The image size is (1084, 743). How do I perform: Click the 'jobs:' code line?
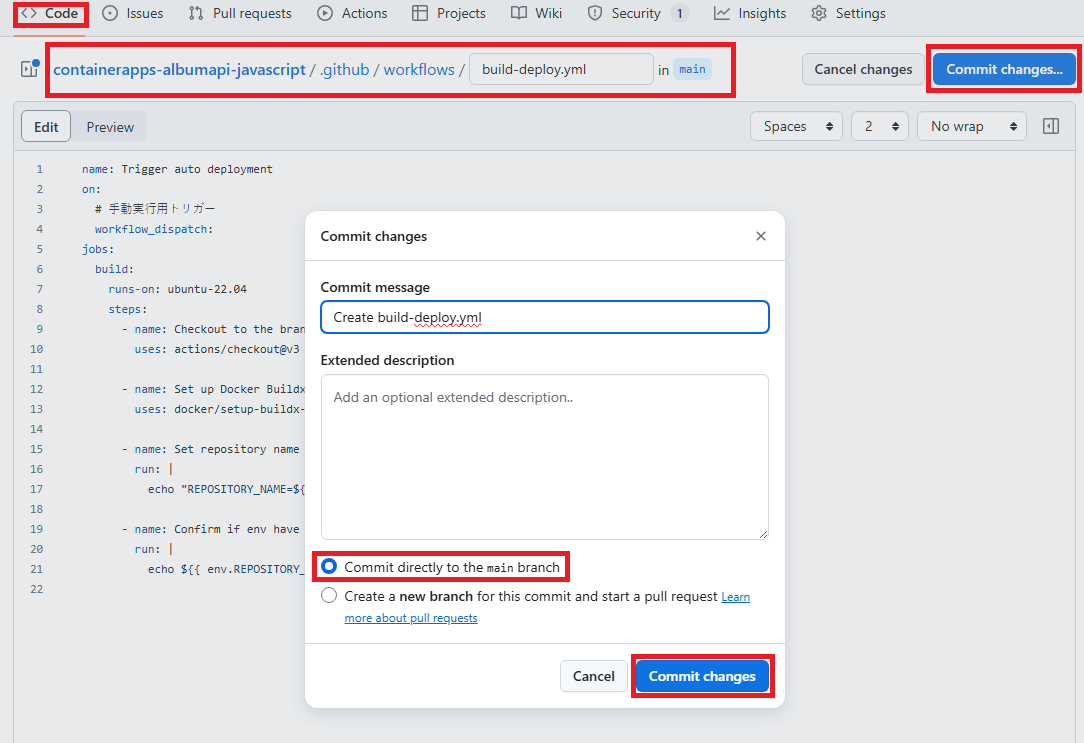pyautogui.click(x=97, y=249)
